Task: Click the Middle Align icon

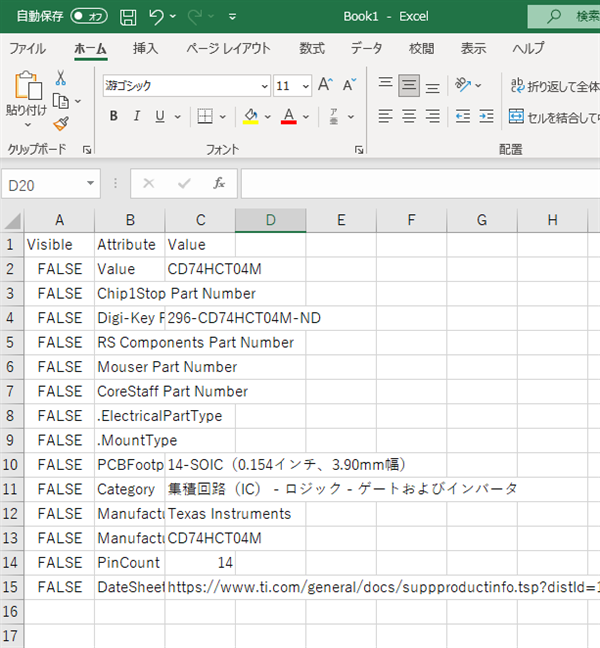Action: pyautogui.click(x=409, y=86)
